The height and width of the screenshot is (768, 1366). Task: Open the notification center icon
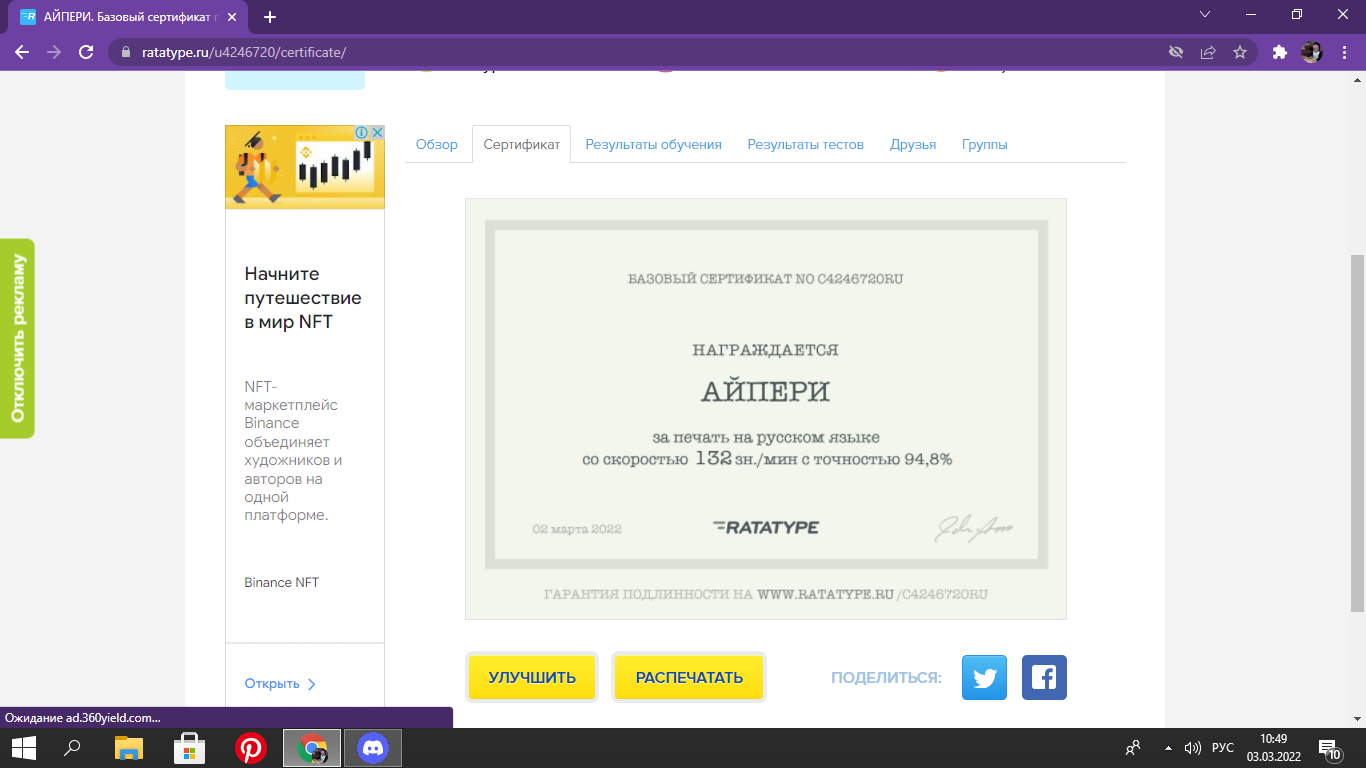pyautogui.click(x=1330, y=749)
